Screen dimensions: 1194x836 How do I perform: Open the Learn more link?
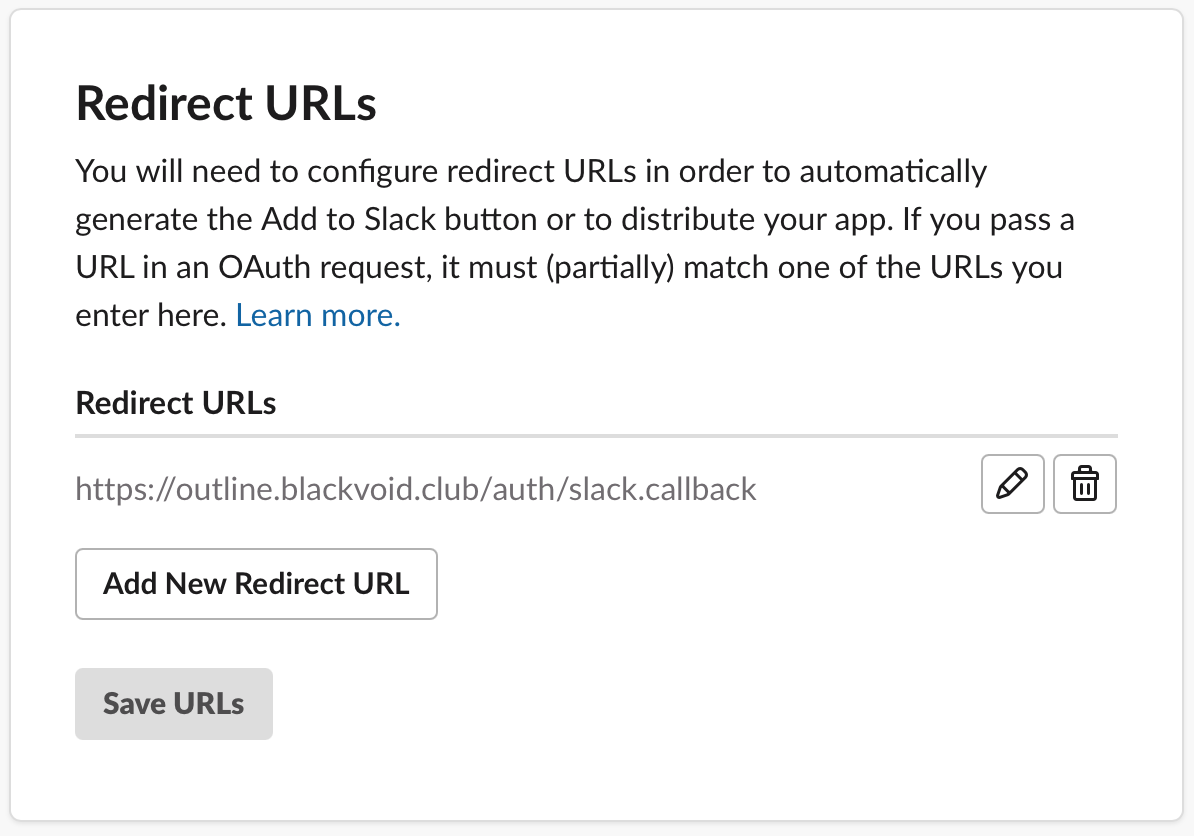[318, 315]
